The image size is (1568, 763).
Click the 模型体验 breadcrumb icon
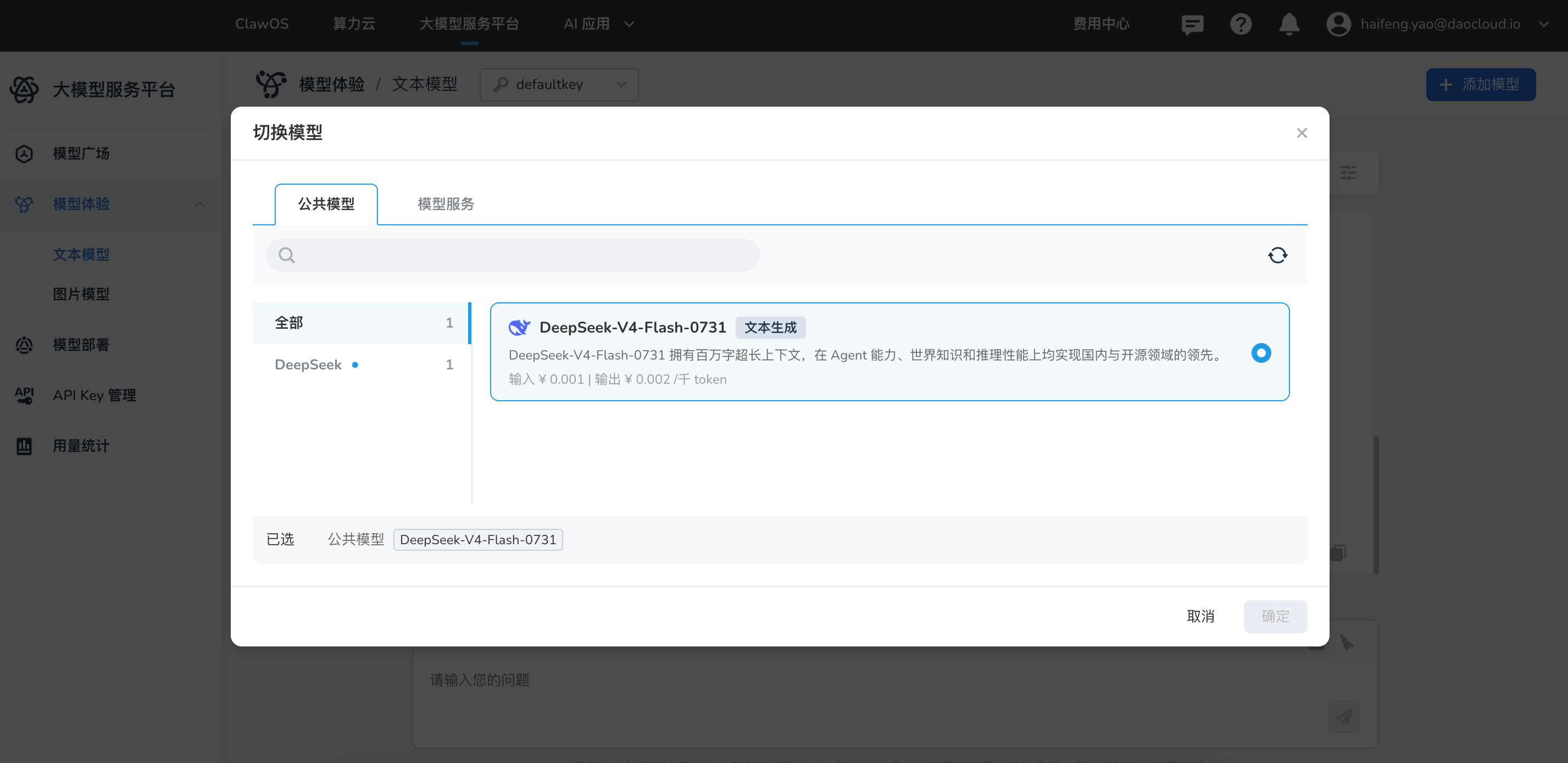pyautogui.click(x=271, y=84)
